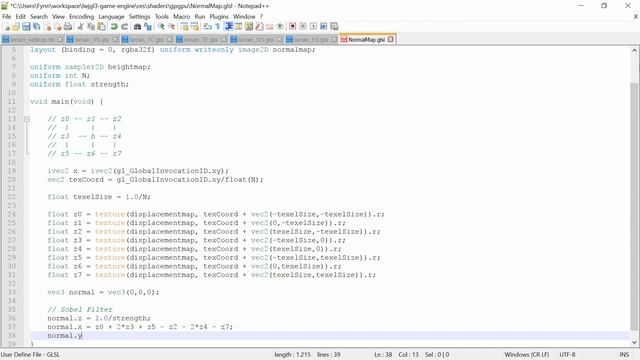Viewport: 640px width, 360px height.
Task: Open the View menu
Action: coord(58,17)
